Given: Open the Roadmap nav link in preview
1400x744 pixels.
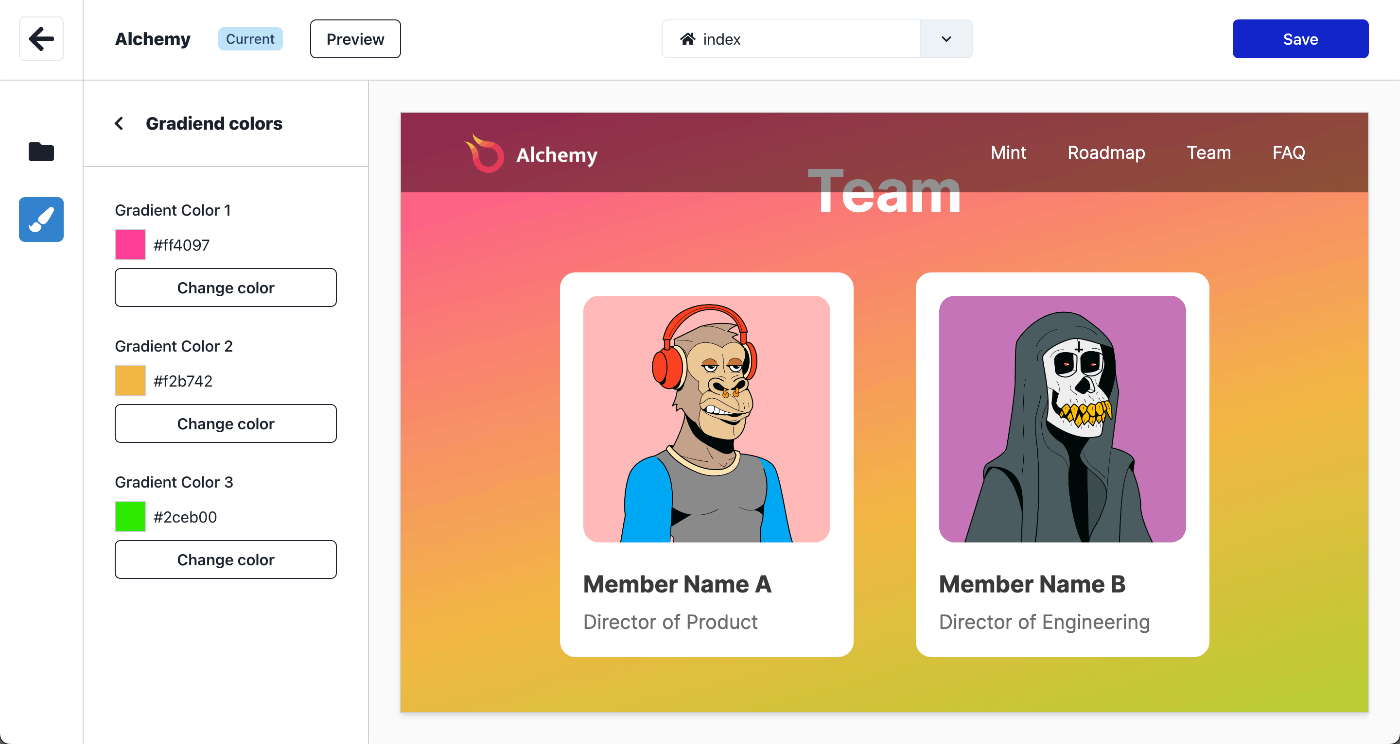Looking at the screenshot, I should [x=1106, y=153].
